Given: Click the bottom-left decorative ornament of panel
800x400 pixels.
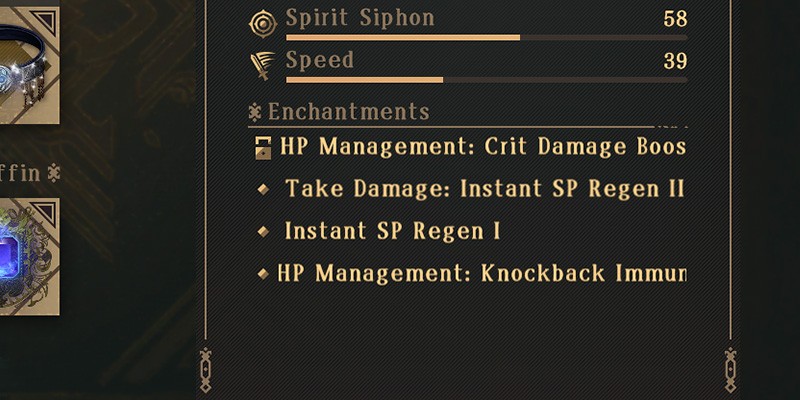Looking at the screenshot, I should point(206,370).
